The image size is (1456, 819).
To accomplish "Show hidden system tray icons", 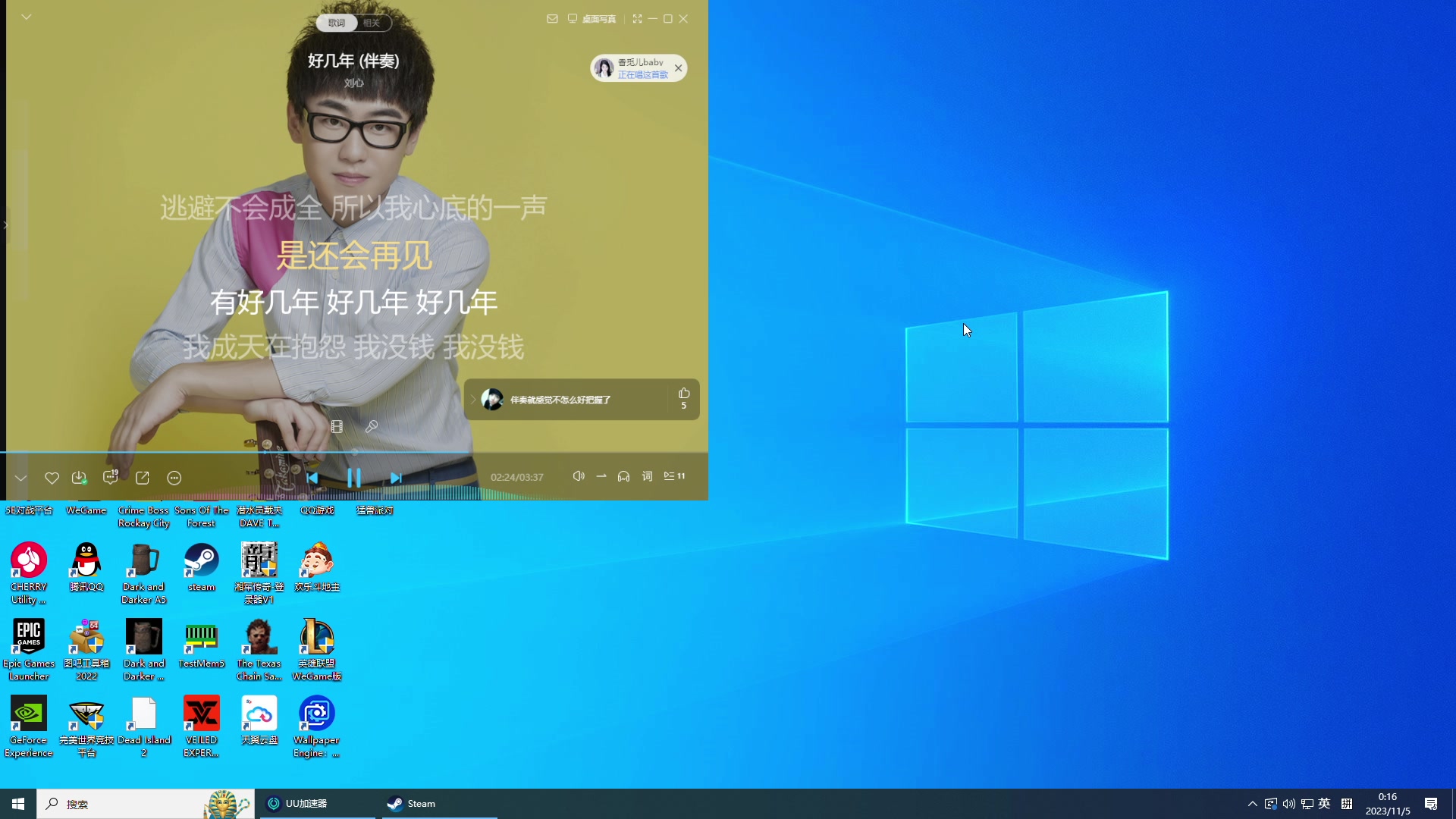I will pos(1253,804).
